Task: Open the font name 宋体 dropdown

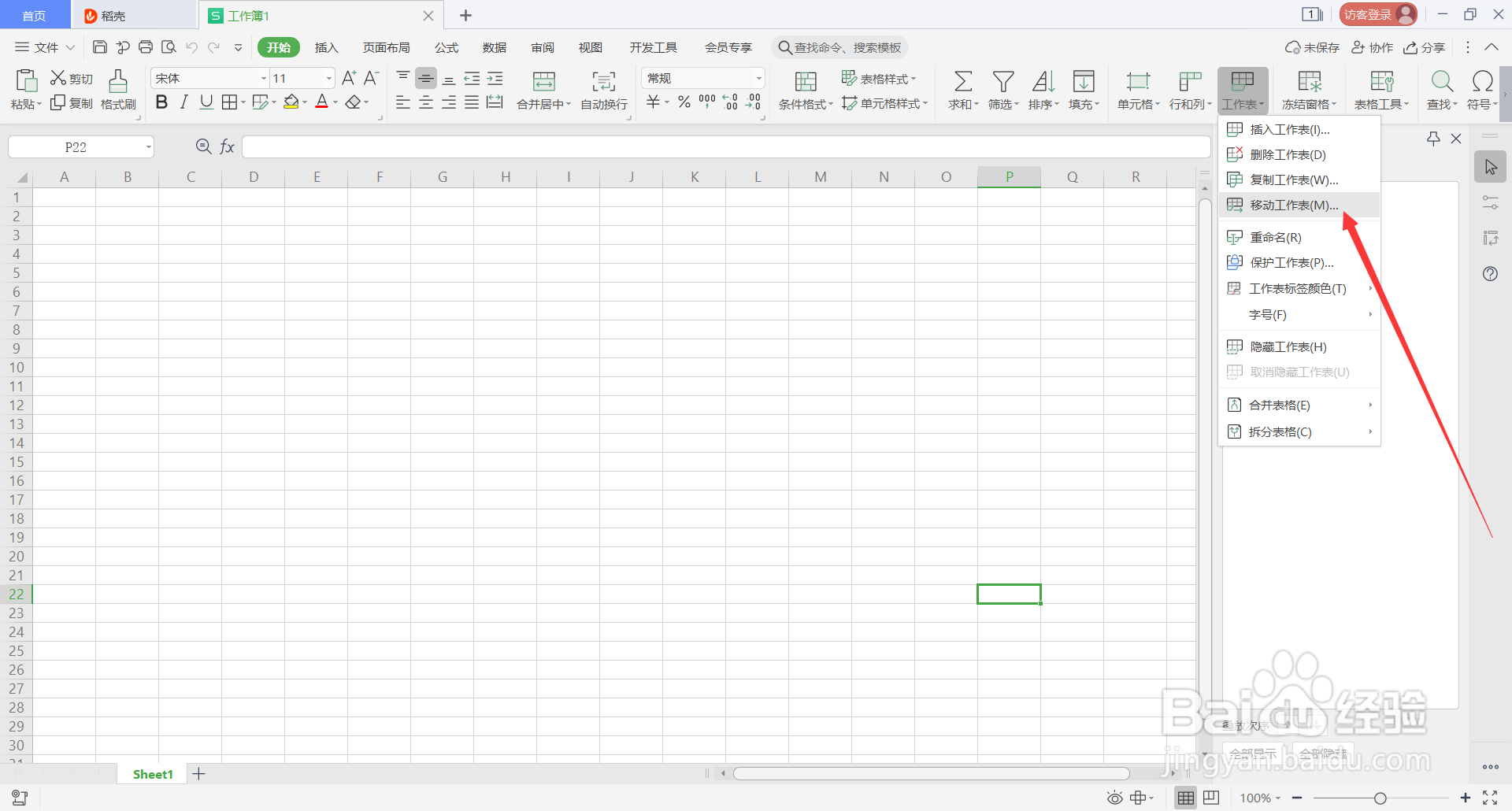Action: coord(264,78)
